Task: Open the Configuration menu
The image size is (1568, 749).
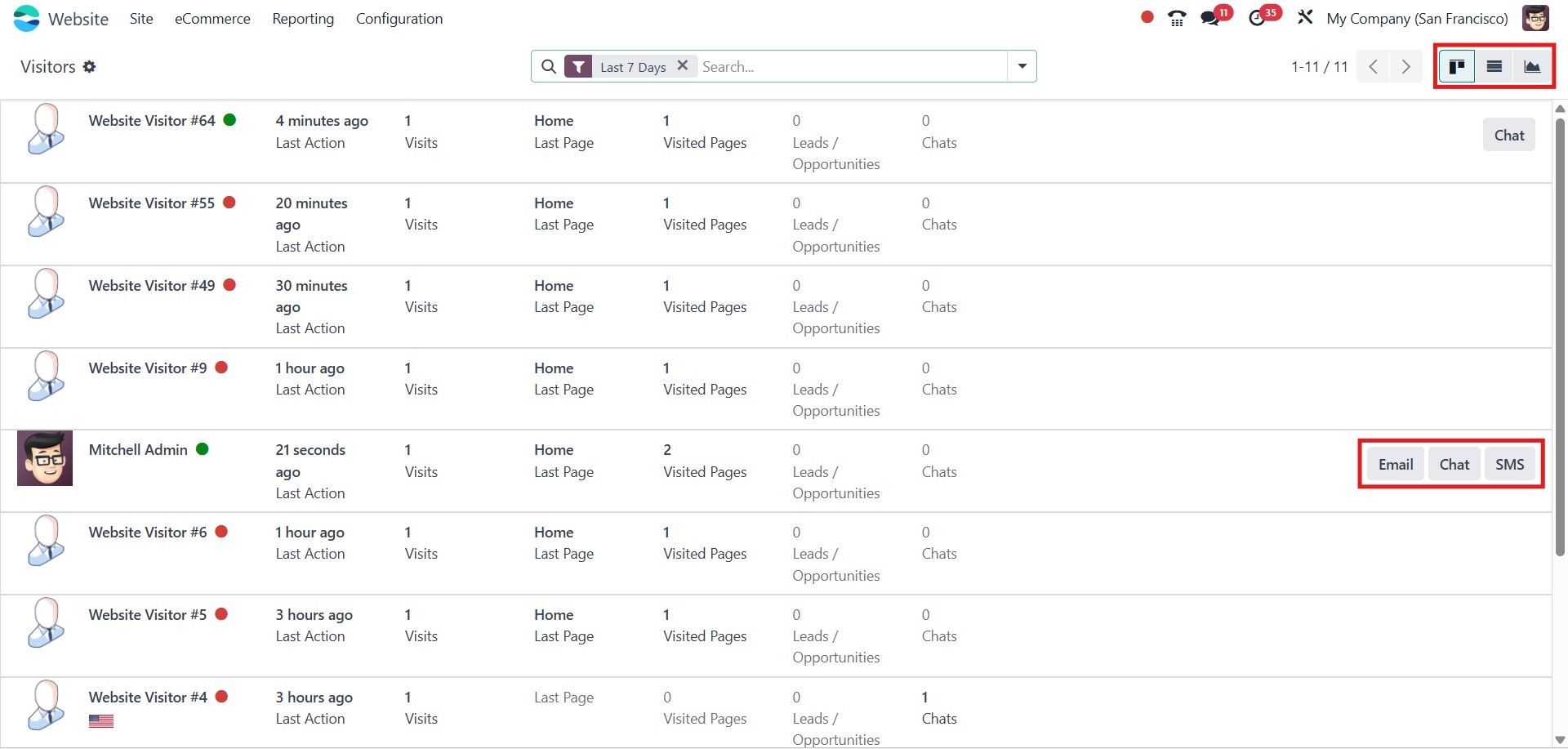Action: [x=399, y=18]
